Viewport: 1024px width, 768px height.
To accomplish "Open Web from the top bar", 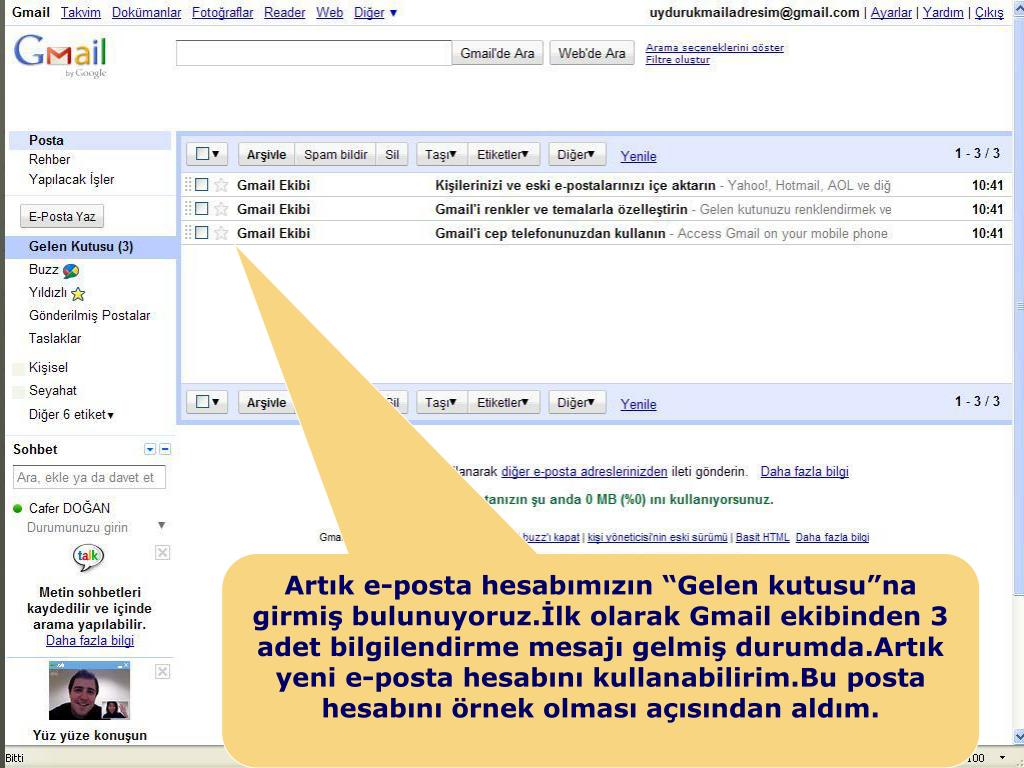I will click(329, 12).
